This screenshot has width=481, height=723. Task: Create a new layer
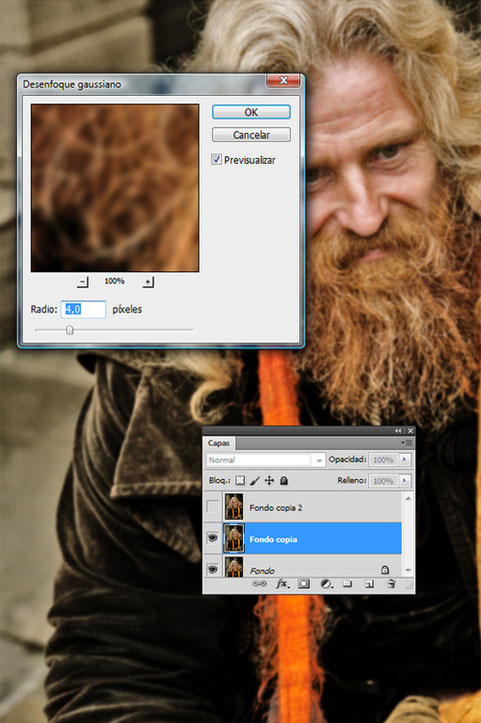(369, 584)
